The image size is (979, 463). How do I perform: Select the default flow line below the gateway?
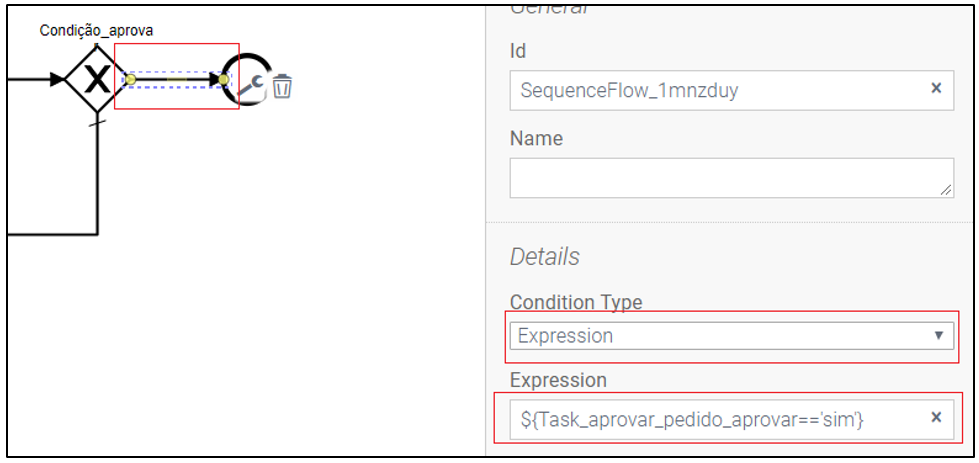(x=97, y=173)
